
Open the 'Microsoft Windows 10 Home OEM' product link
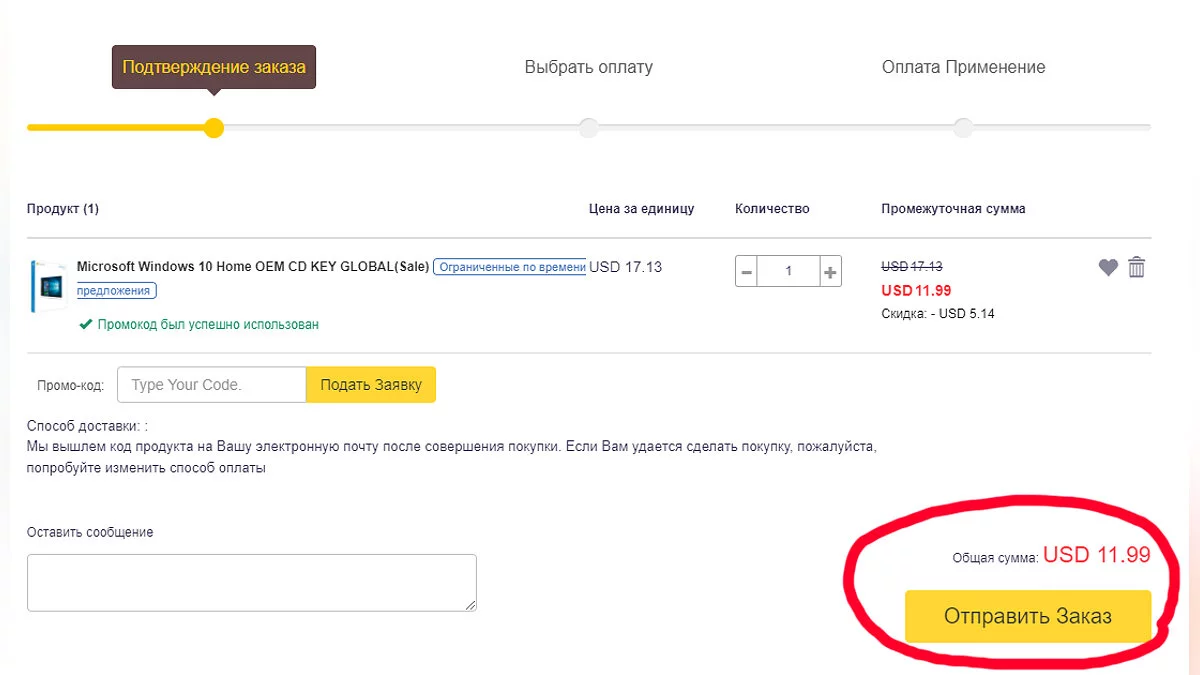[253, 267]
